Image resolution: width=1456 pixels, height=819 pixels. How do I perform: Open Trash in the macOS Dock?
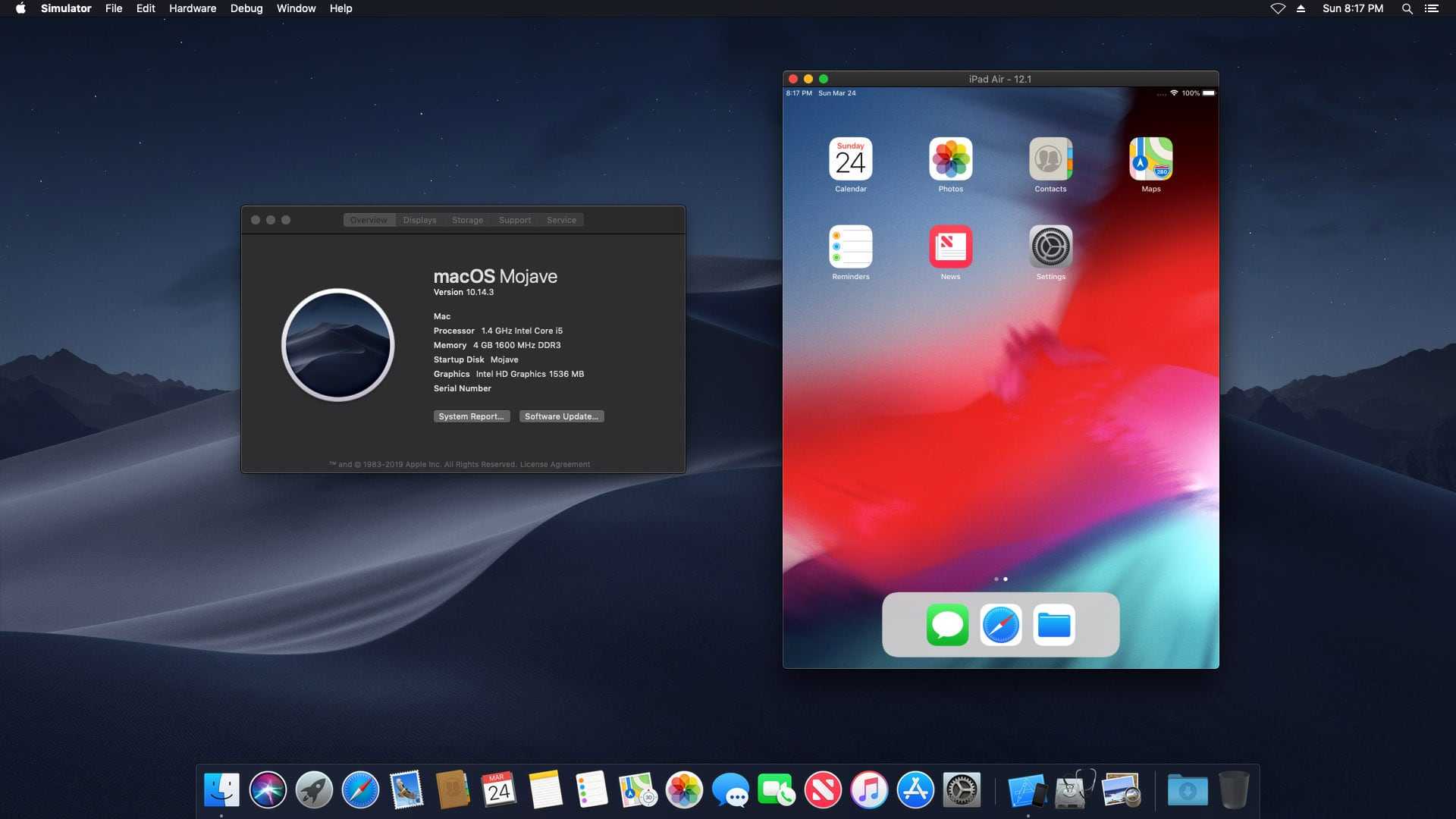pyautogui.click(x=1234, y=790)
